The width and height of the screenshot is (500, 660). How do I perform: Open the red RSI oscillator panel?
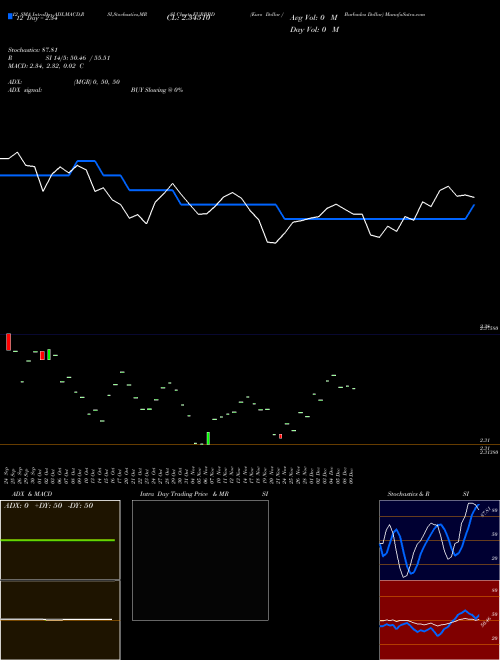click(x=439, y=620)
